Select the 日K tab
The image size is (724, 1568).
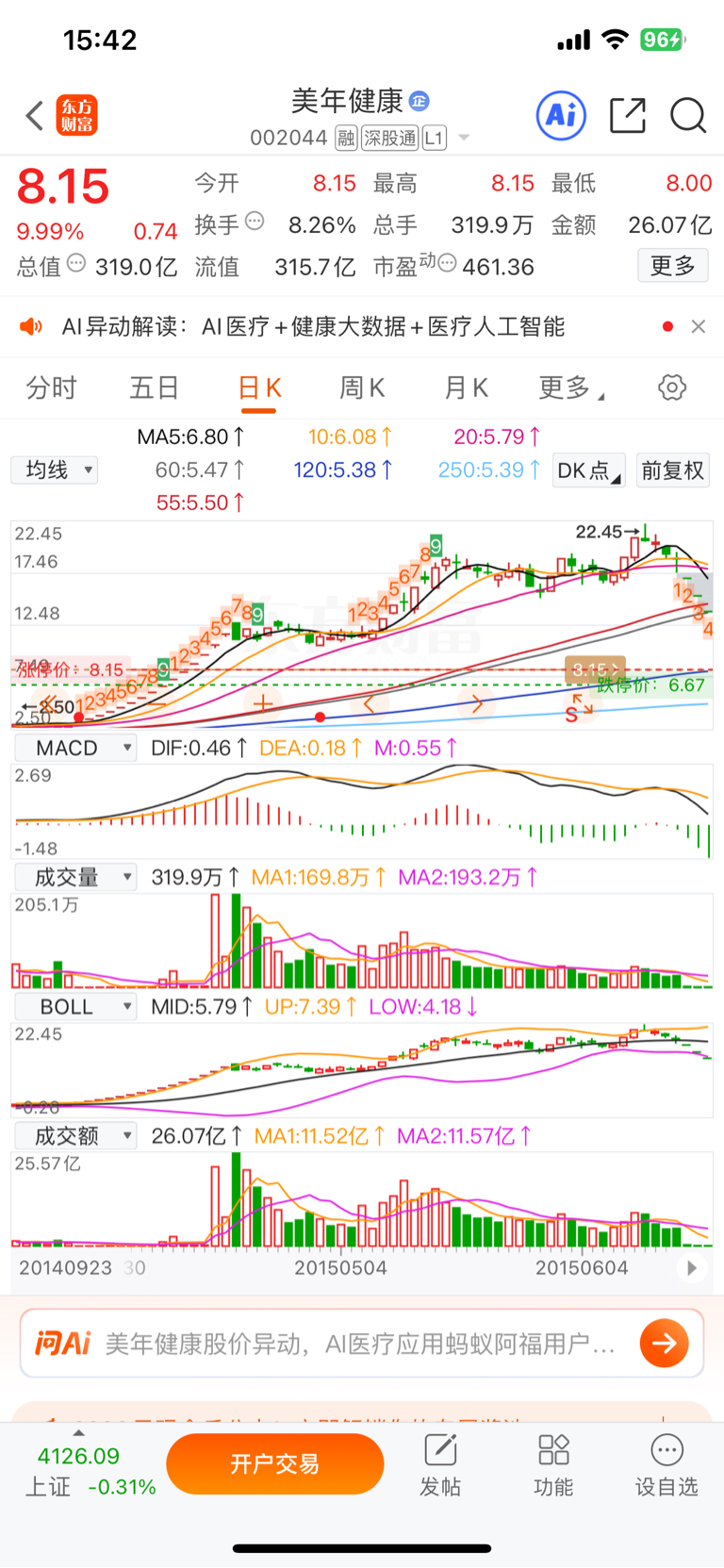coord(259,388)
